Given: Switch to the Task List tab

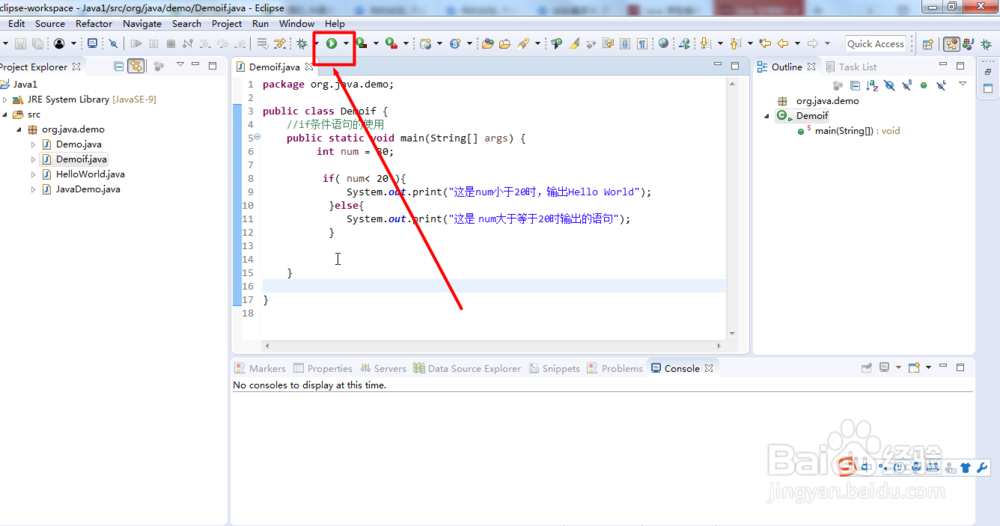Looking at the screenshot, I should coord(851,66).
